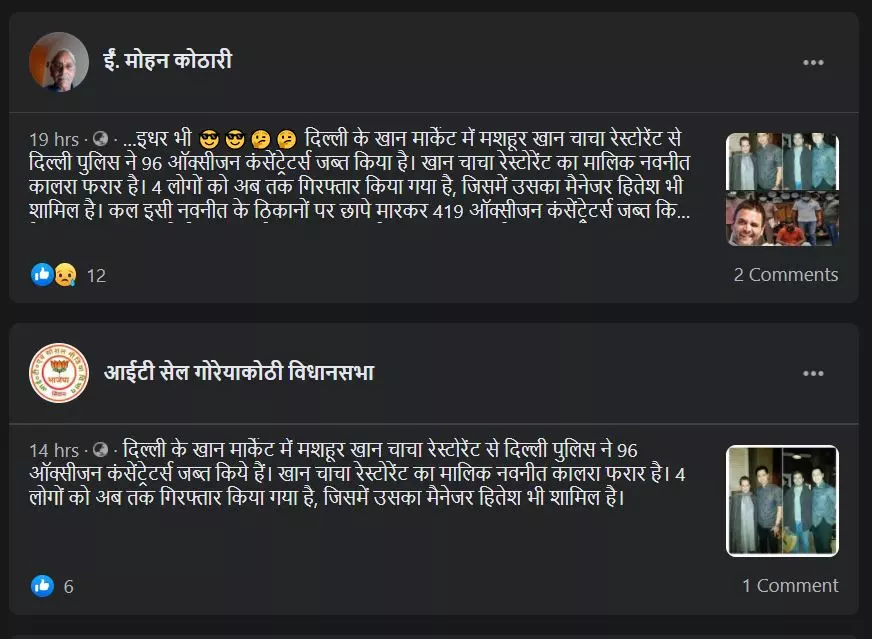Open the three-dots menu on Mohan Kothari's post

pos(812,62)
